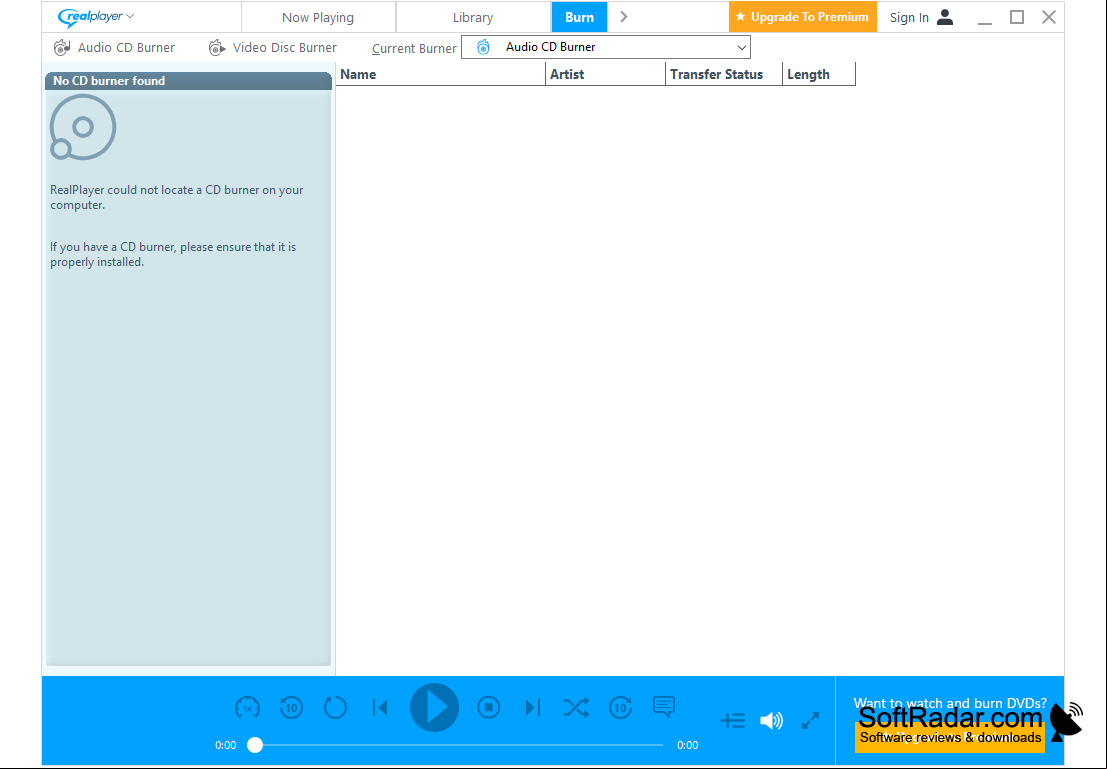Jump forward 10 seconds
Viewport: 1107px width, 769px height.
pyautogui.click(x=621, y=707)
